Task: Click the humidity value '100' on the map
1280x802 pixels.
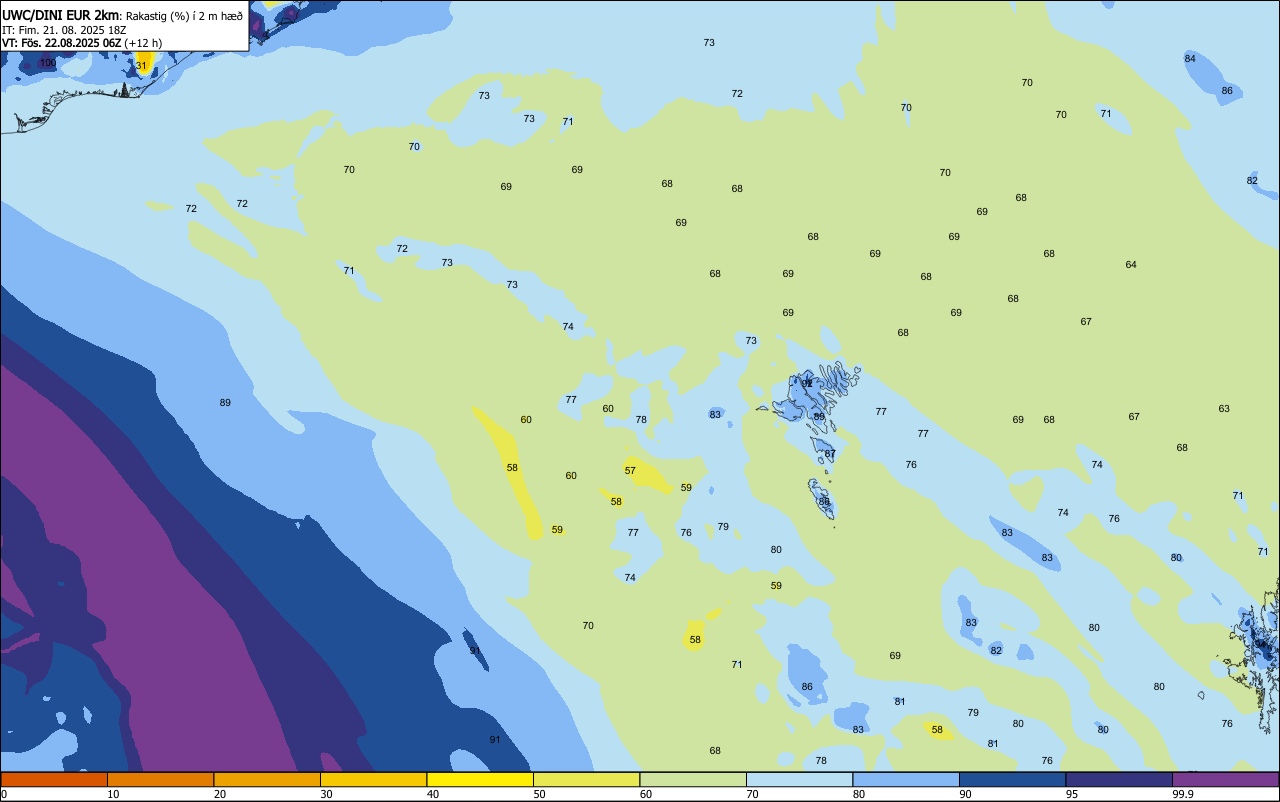Action: coord(48,63)
